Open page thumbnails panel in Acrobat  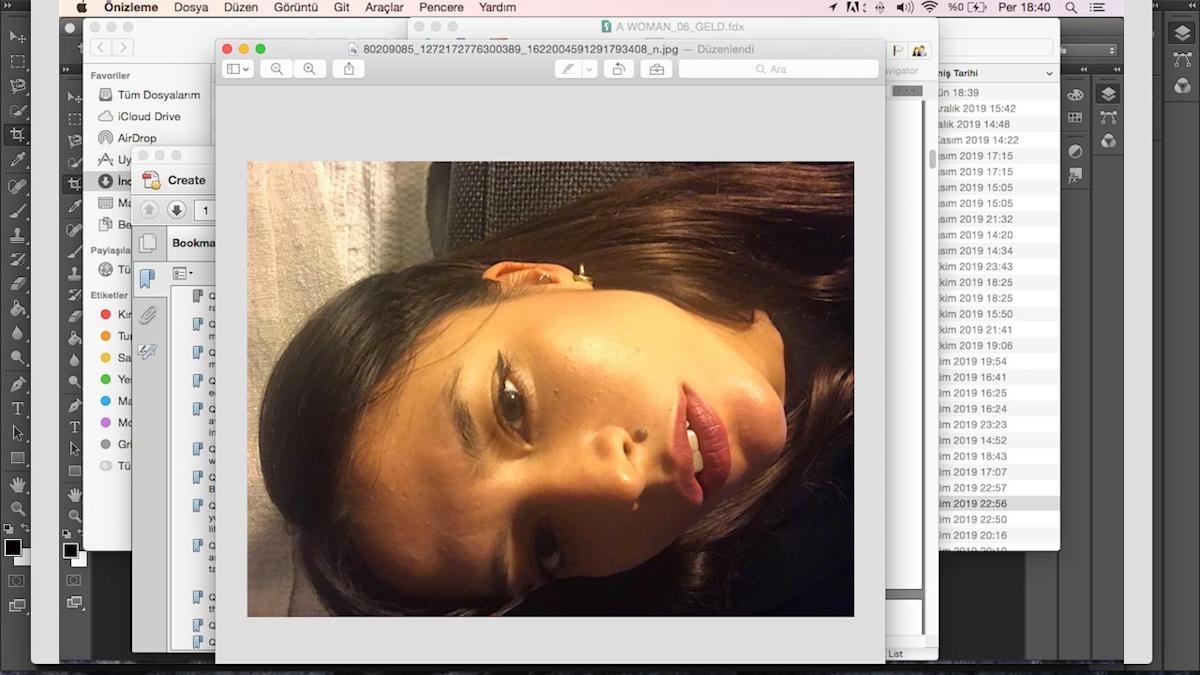pyautogui.click(x=148, y=243)
